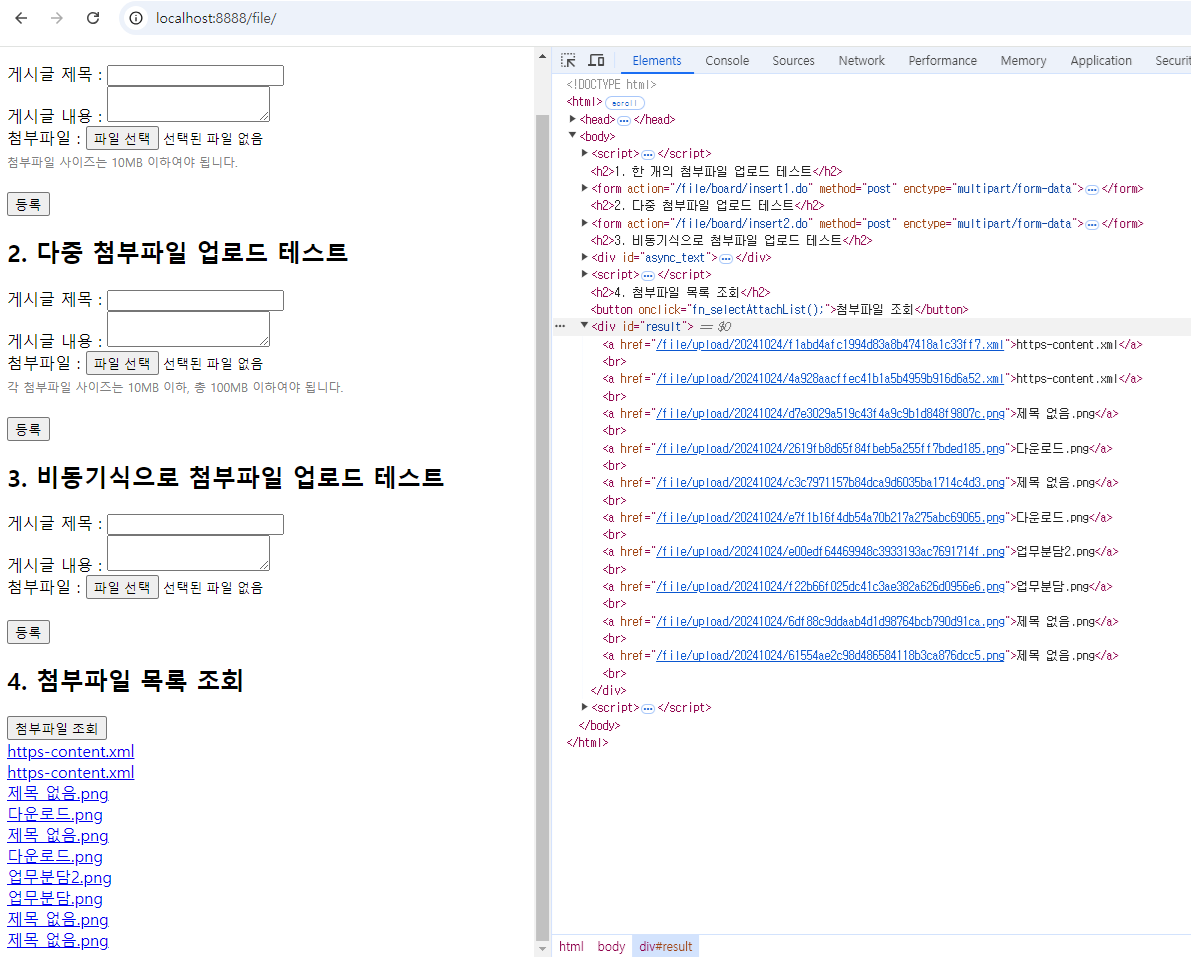Viewport: 1191px width, 957px height.
Task: Click 게시글 내용 textarea in section 3
Action: pos(188,553)
